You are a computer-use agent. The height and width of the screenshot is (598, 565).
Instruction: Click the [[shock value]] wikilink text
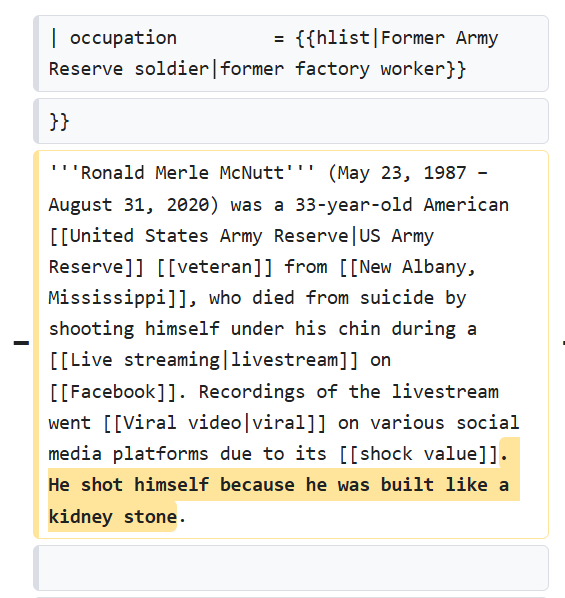coord(419,454)
